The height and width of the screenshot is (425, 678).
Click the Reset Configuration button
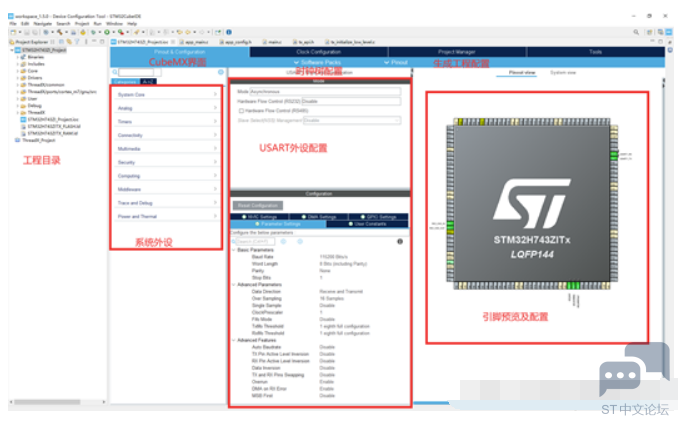click(x=258, y=205)
